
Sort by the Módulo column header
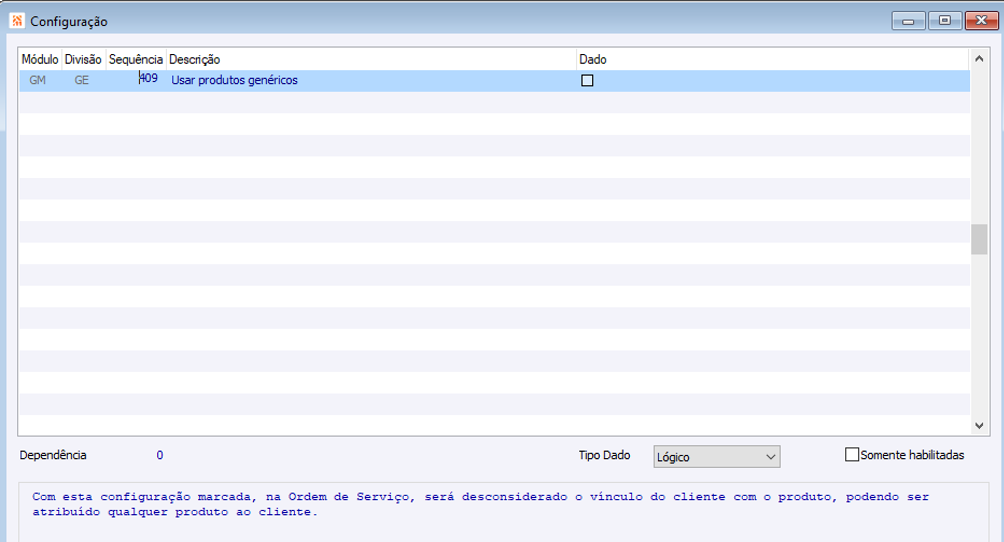[40, 60]
